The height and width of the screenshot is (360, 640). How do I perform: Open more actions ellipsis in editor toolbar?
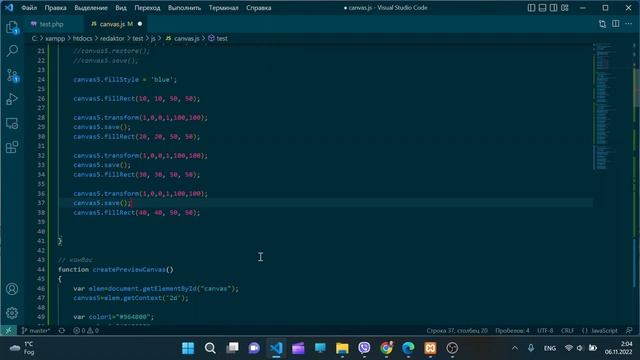pyautogui.click(x=629, y=24)
